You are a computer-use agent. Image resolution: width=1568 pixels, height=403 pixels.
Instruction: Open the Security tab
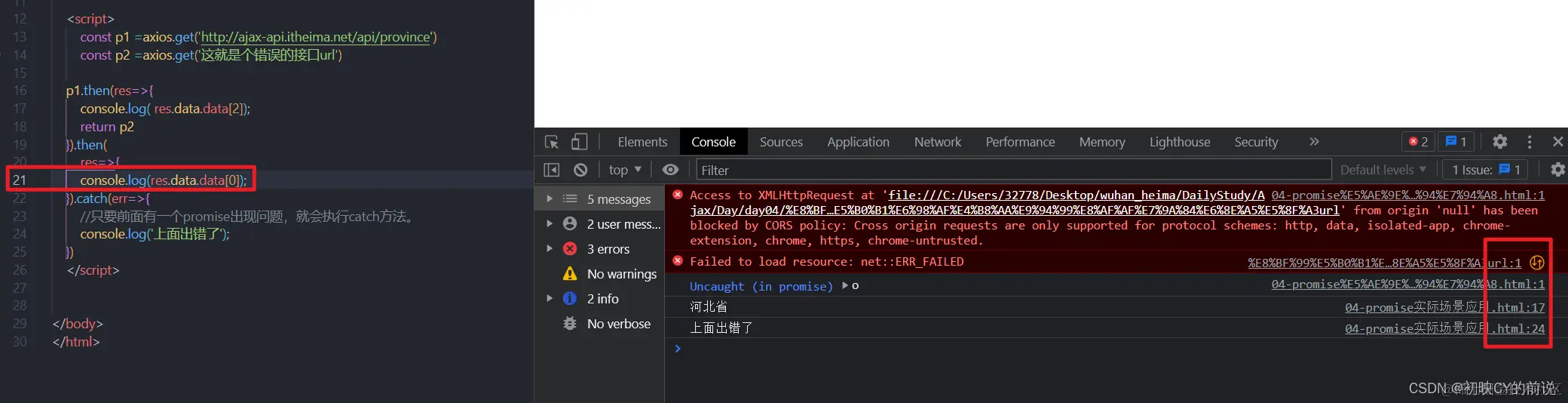point(1256,142)
